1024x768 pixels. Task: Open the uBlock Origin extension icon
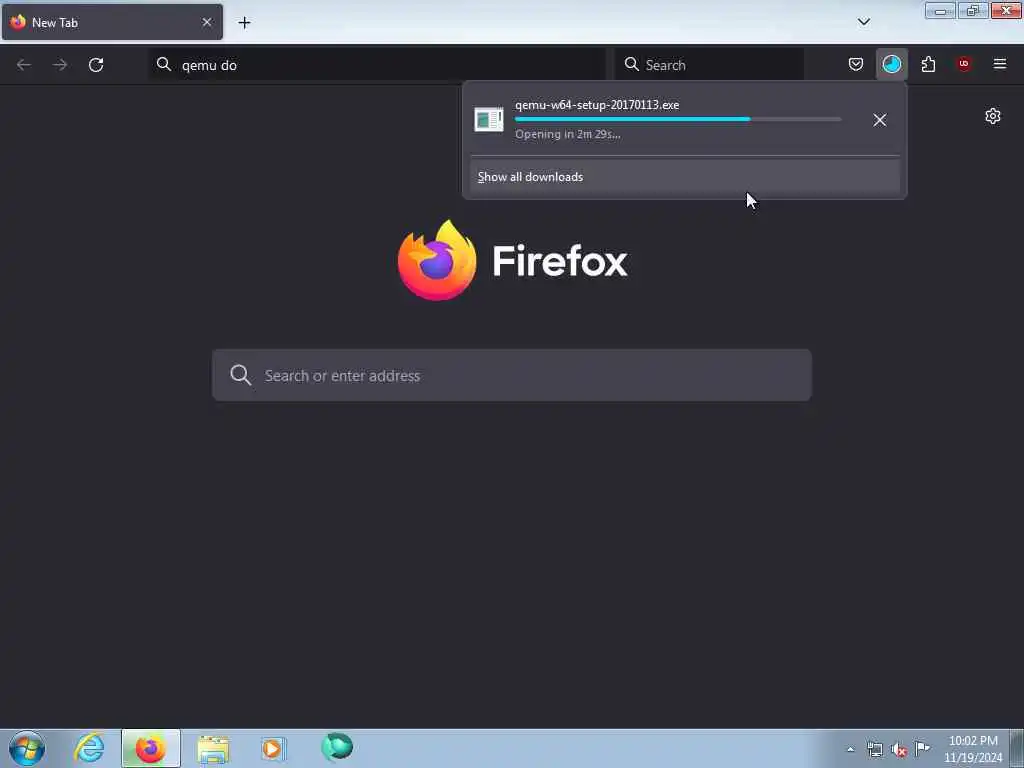(964, 64)
